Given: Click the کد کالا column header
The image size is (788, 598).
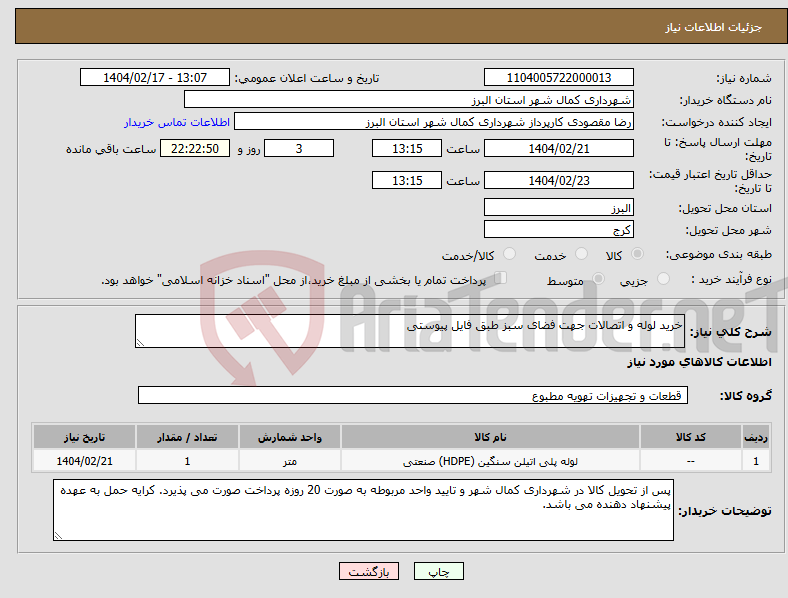Looking at the screenshot, I should [x=691, y=437].
